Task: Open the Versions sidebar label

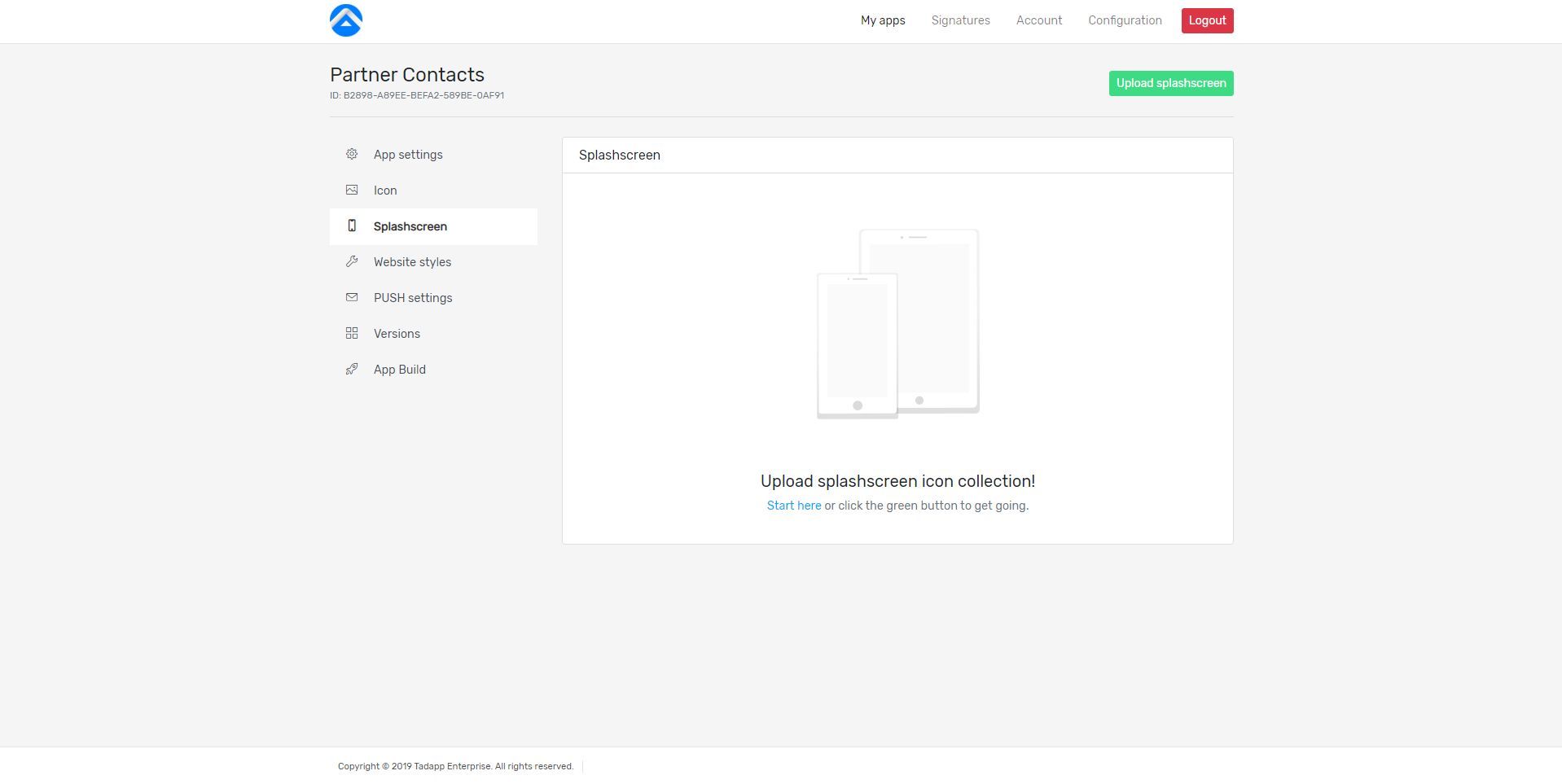Action: pos(397,334)
